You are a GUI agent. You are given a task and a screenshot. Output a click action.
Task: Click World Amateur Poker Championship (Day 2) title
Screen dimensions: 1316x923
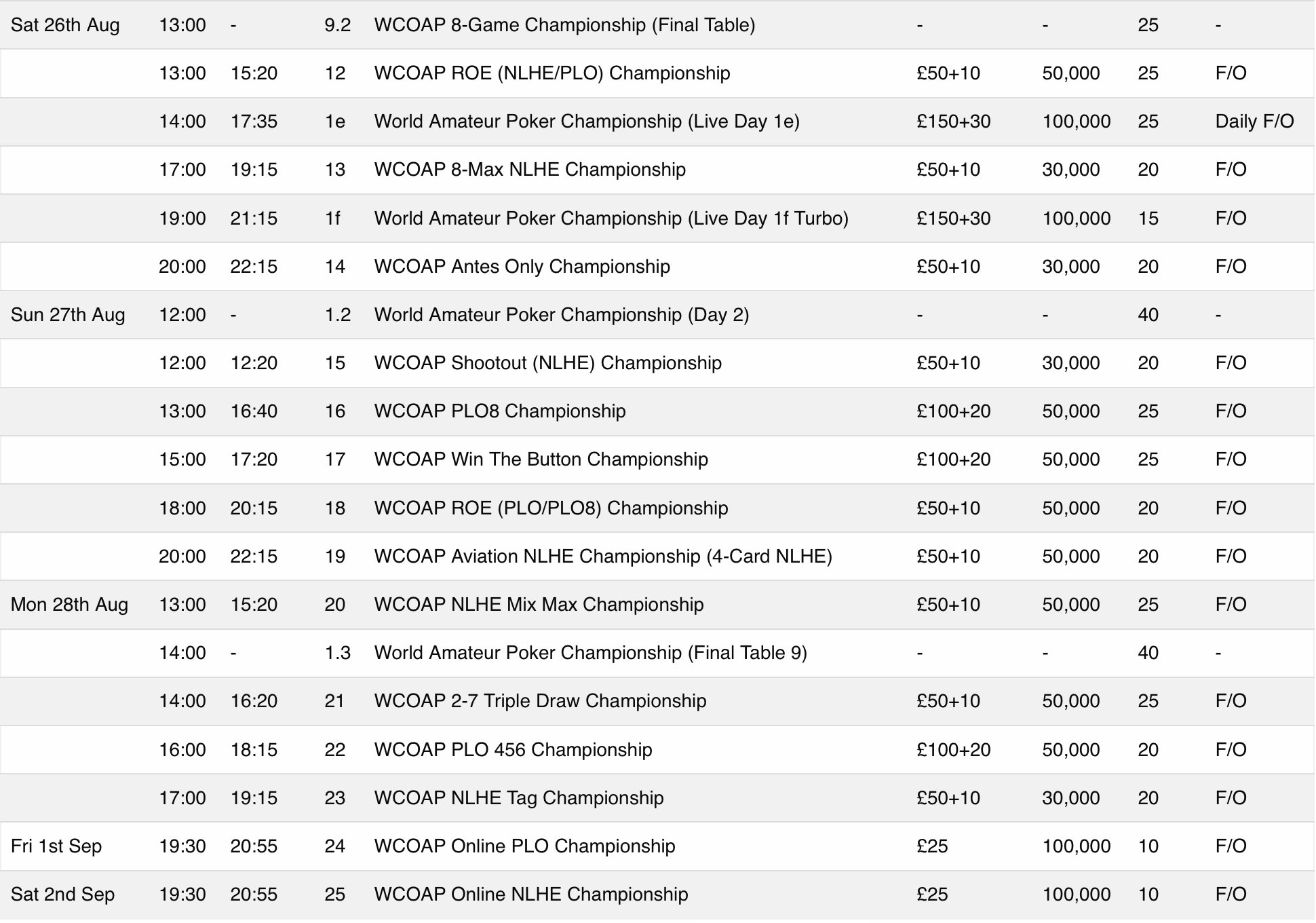(x=562, y=315)
